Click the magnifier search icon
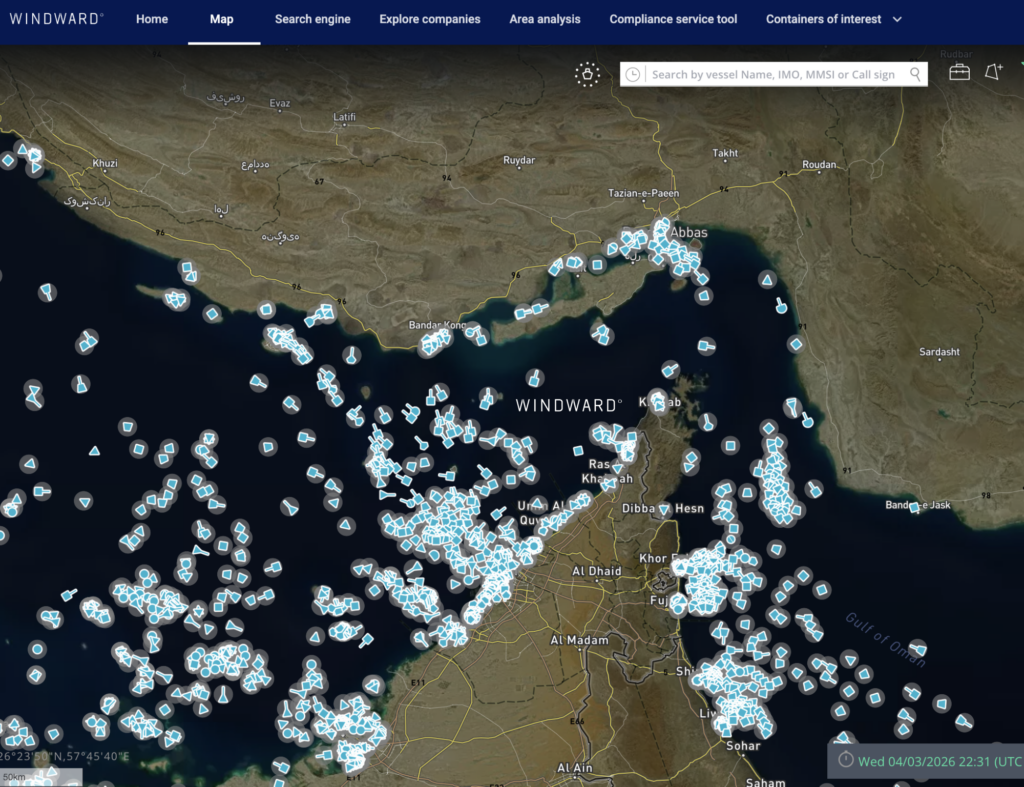Viewport: 1024px width, 787px height. click(x=916, y=74)
